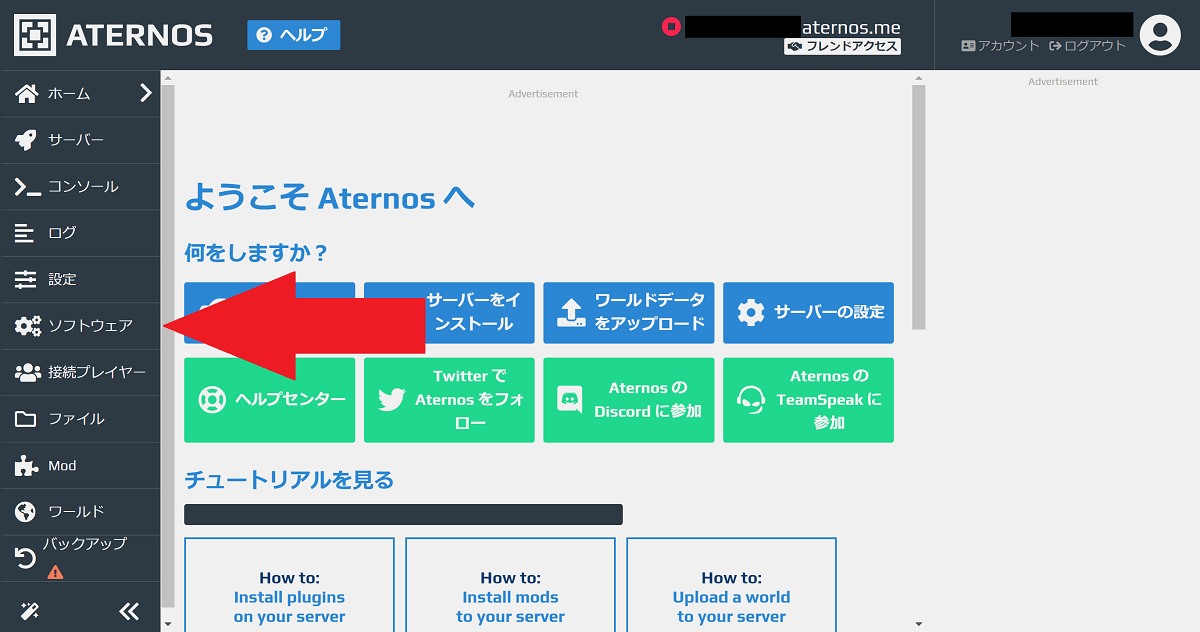Open the How to: Install mods tutorial card
This screenshot has height=632, width=1200.
[x=511, y=585]
